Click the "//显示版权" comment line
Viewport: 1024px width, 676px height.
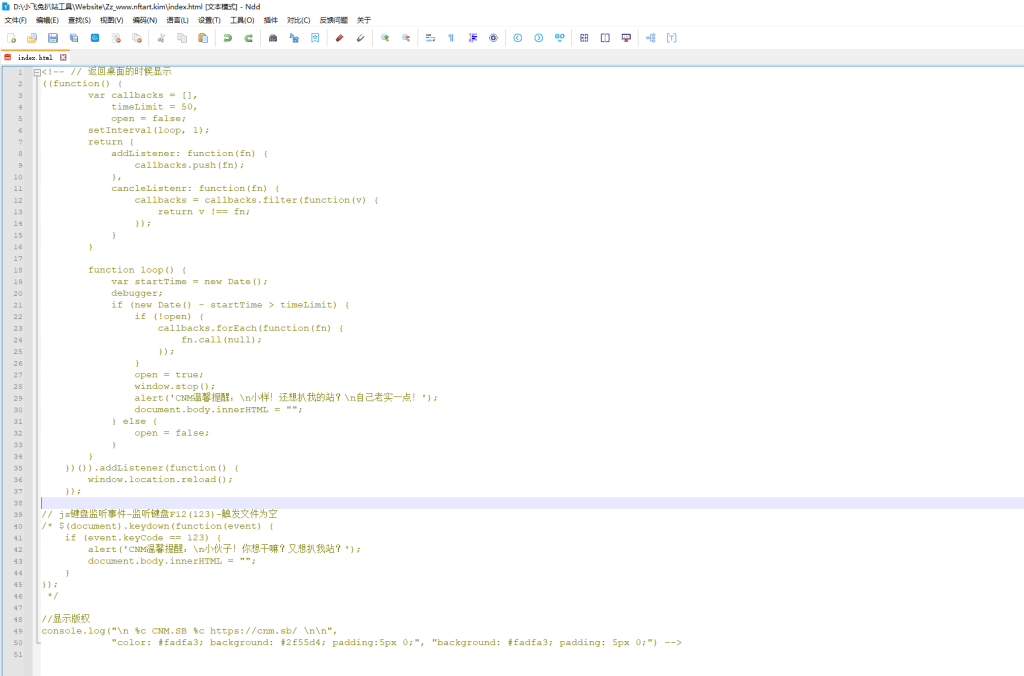[65, 619]
